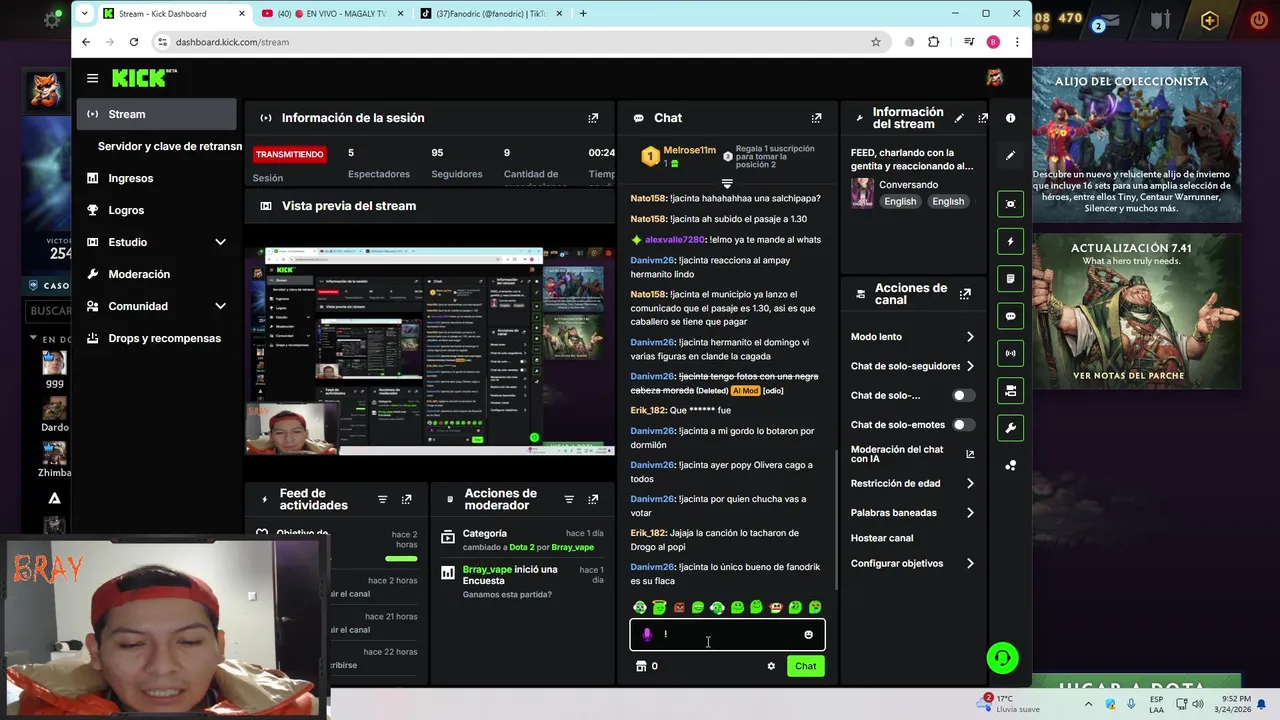This screenshot has width=1280, height=720.
Task: Click the purple microphone icon in chat box
Action: pyautogui.click(x=647, y=634)
